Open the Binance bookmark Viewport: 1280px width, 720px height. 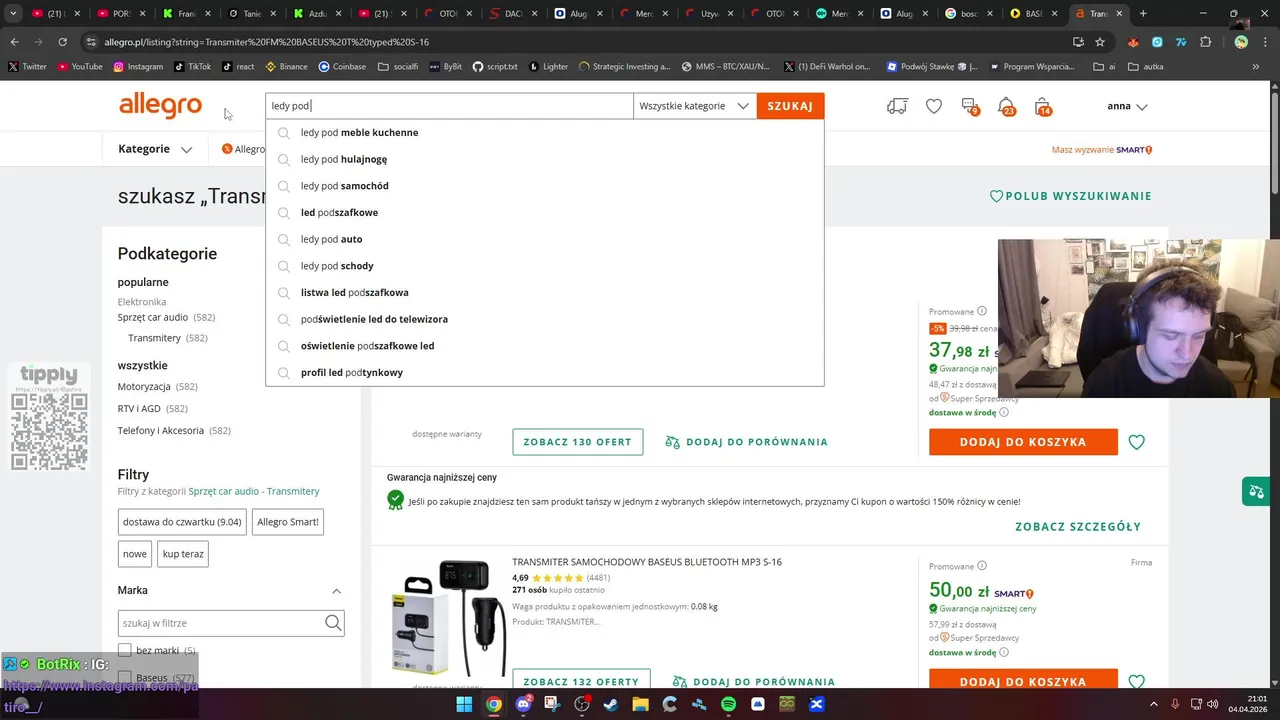tap(286, 66)
